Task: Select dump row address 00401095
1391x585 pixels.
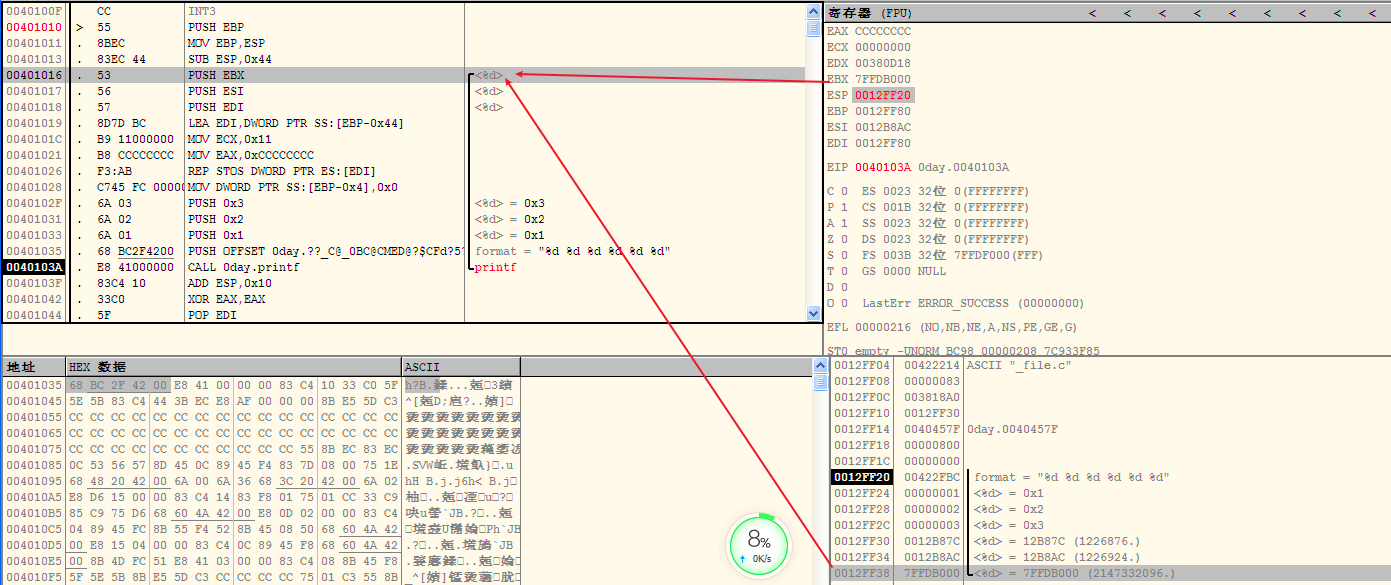Action: (x=35, y=481)
